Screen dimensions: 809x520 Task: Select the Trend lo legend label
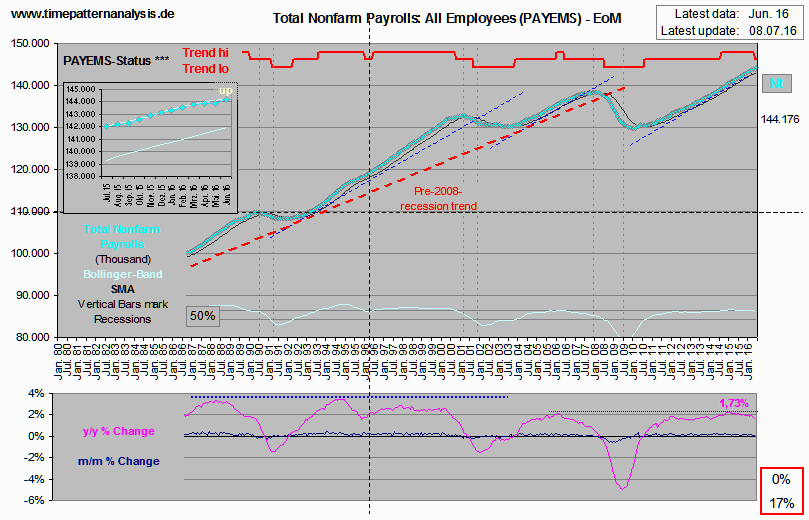pyautogui.click(x=207, y=68)
